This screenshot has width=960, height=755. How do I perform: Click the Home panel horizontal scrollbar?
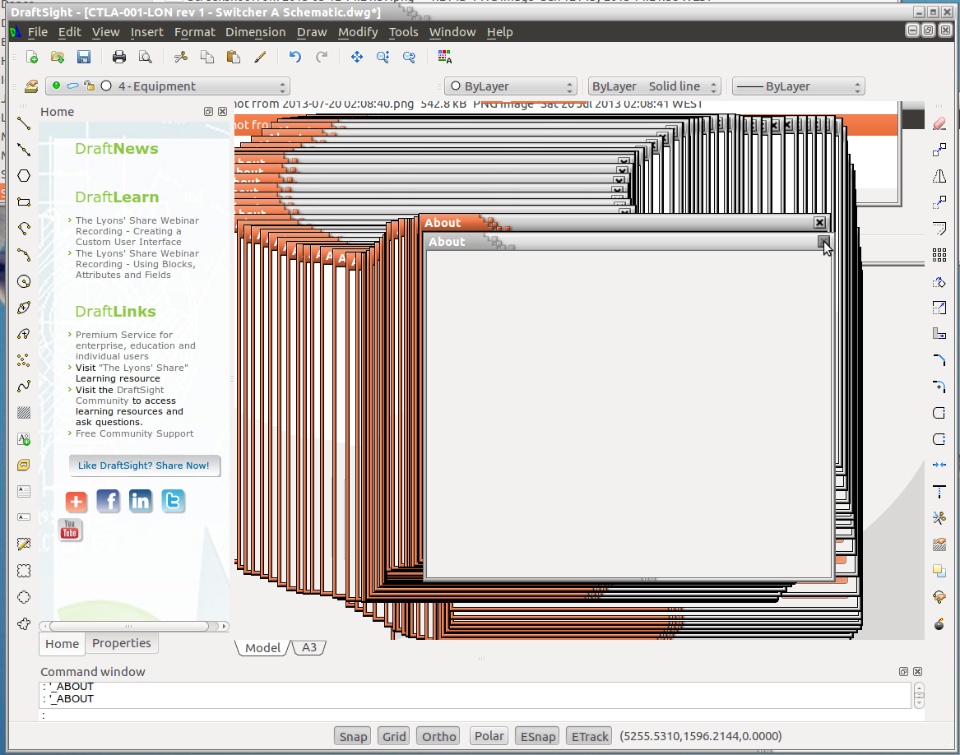tap(134, 626)
